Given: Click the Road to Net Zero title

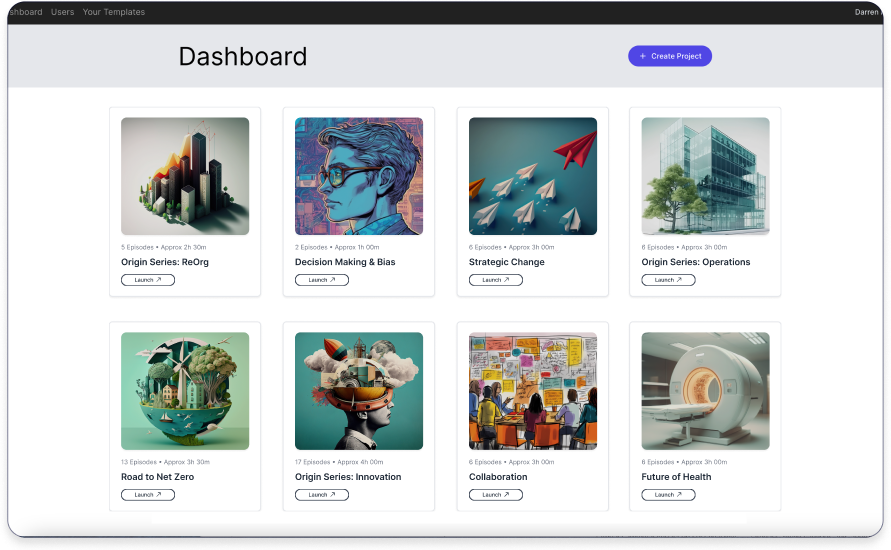Looking at the screenshot, I should coord(157,477).
